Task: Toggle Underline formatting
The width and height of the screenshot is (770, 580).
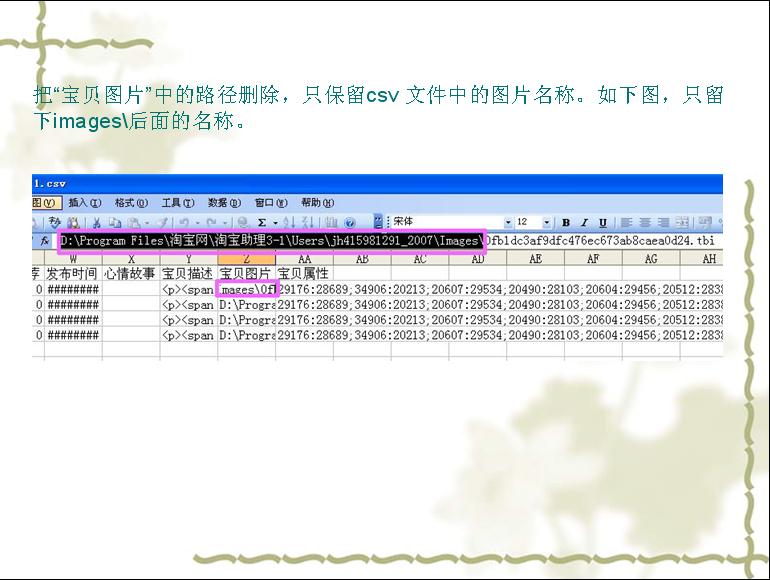Action: (603, 222)
